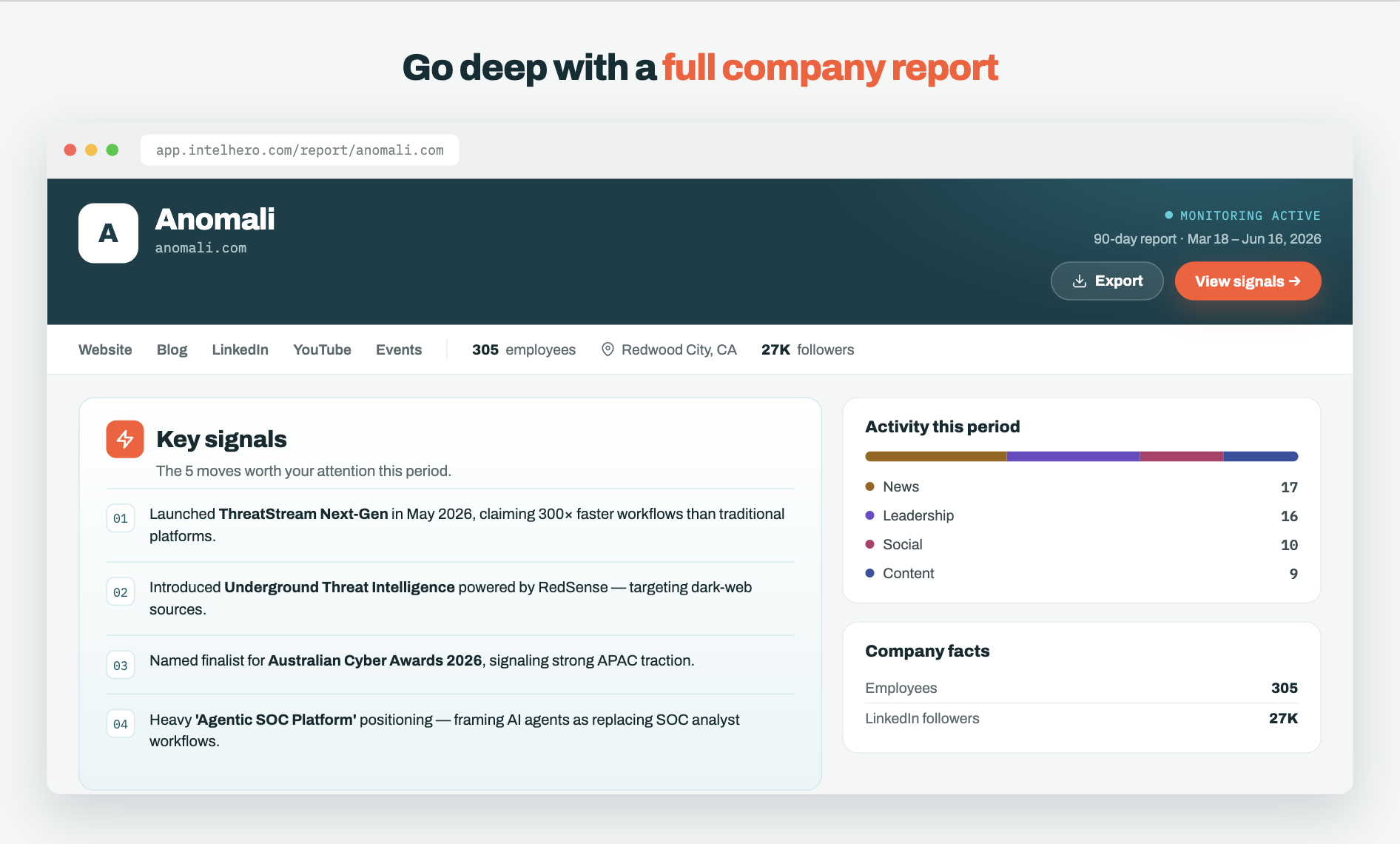Click the 90-day report date range text
Screen dimensions: 1400x844
point(1208,239)
